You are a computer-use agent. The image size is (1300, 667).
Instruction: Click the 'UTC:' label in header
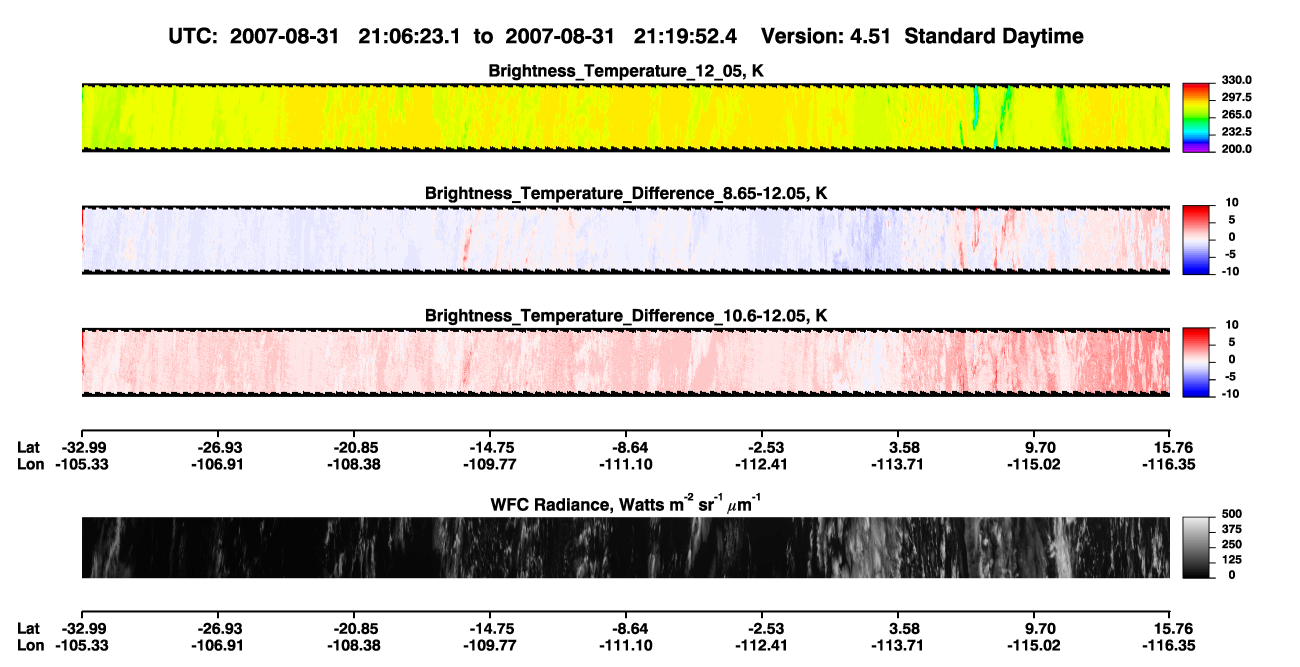[x=195, y=37]
